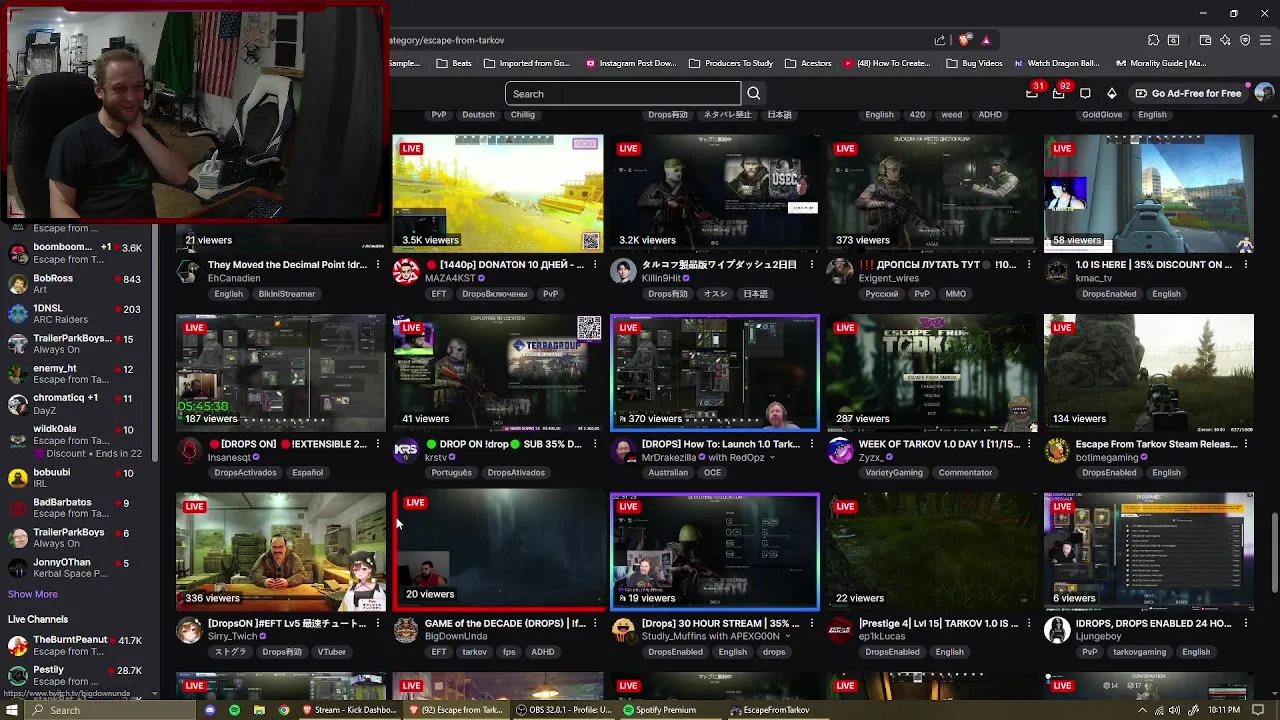Open Discord from the taskbar
Viewport: 1280px width, 720px height.
210,710
